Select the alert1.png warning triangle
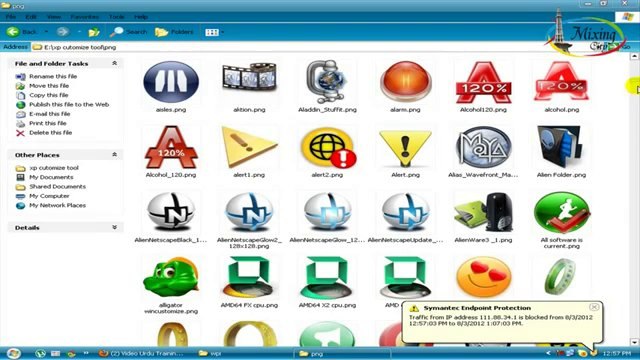640x360 pixels. click(249, 147)
